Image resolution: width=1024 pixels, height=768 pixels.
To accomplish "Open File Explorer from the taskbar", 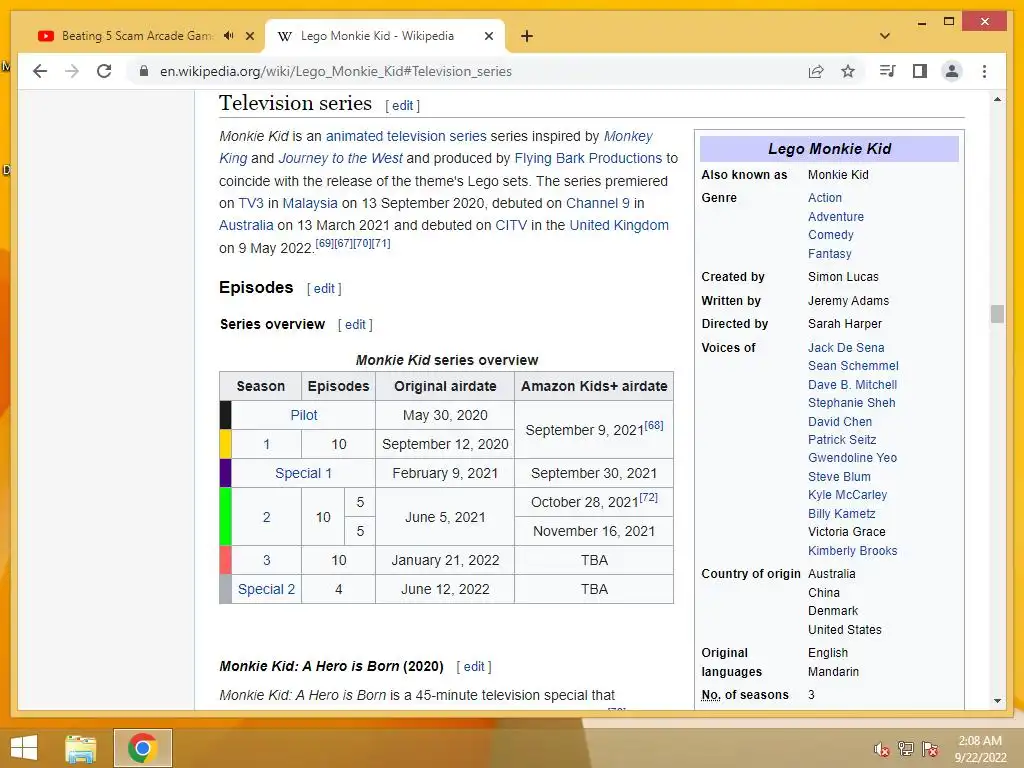I will tap(81, 748).
